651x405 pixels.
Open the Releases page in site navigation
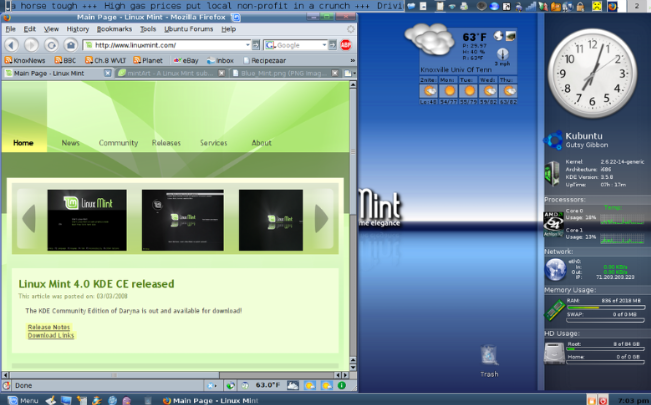(x=166, y=143)
